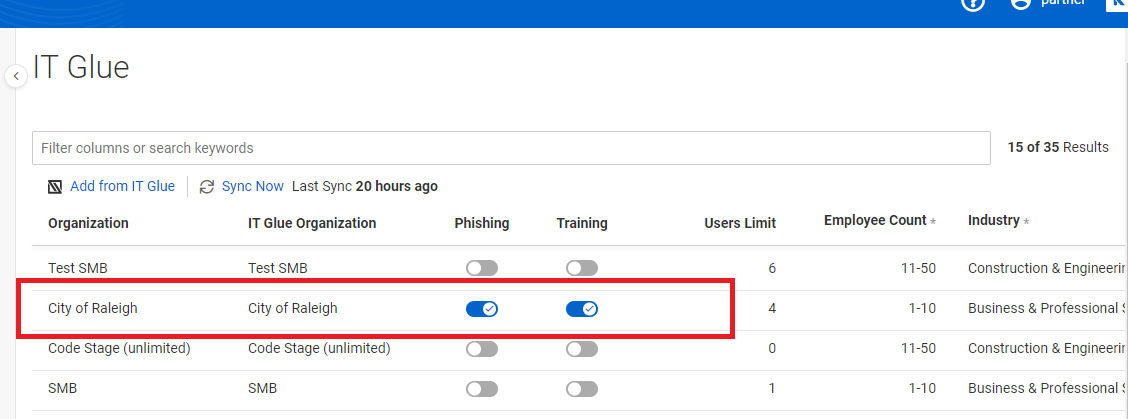Enable Training toggle for Code Stage (unlimited)
This screenshot has width=1128, height=419.
pos(582,349)
